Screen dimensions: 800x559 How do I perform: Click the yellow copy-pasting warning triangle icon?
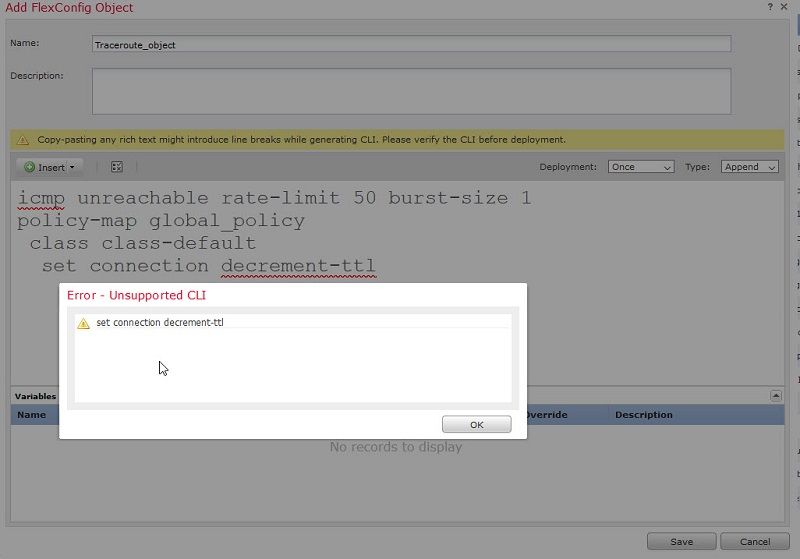click(x=23, y=140)
